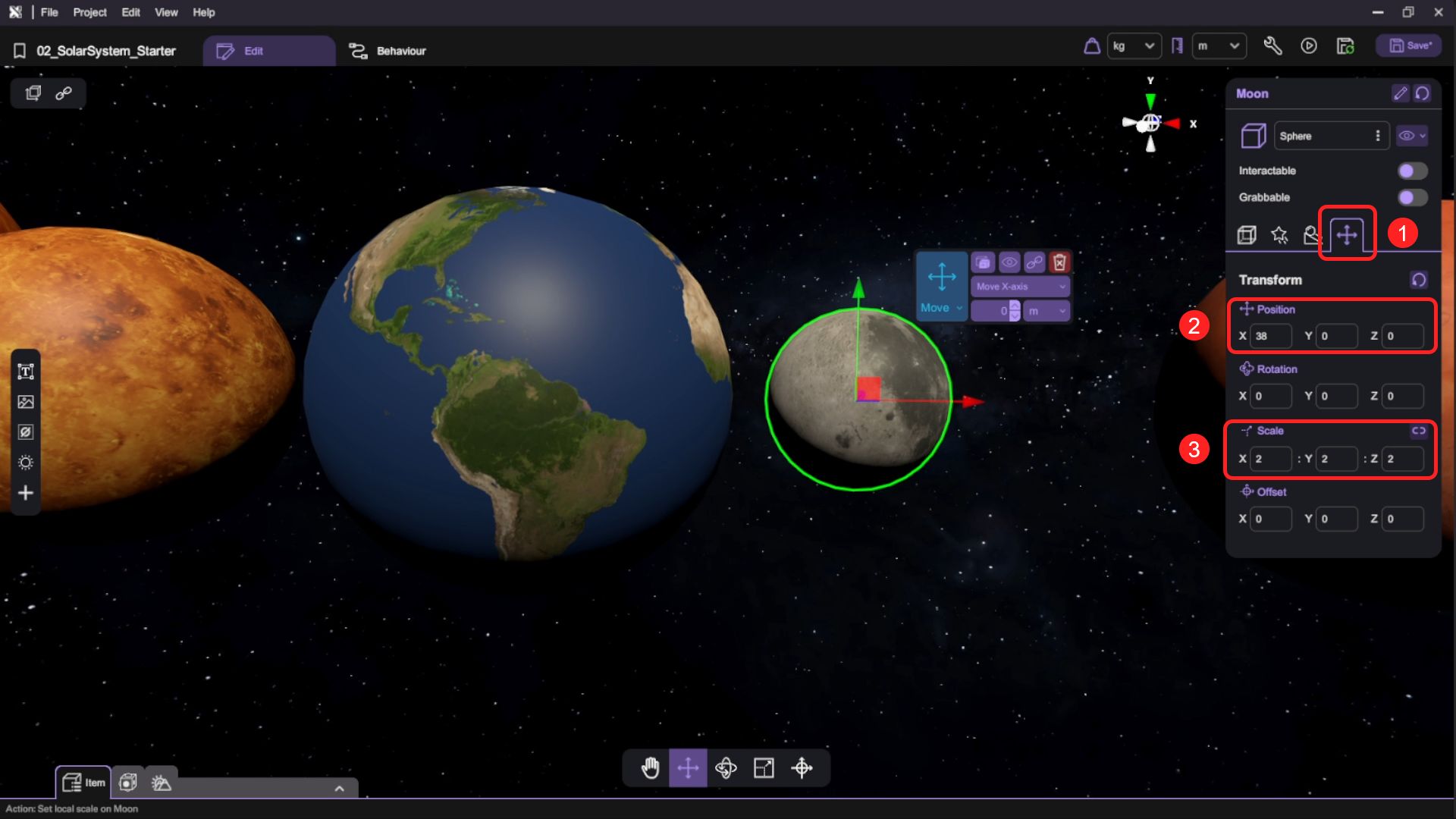1456x819 pixels.
Task: Click the add text tool in left sidebar
Action: 26,372
